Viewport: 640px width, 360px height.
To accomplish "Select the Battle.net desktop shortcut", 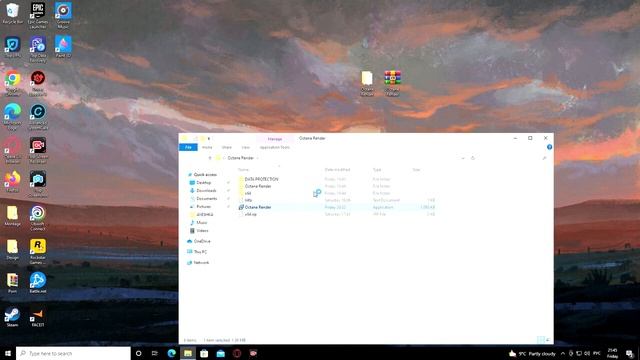I will (x=38, y=283).
